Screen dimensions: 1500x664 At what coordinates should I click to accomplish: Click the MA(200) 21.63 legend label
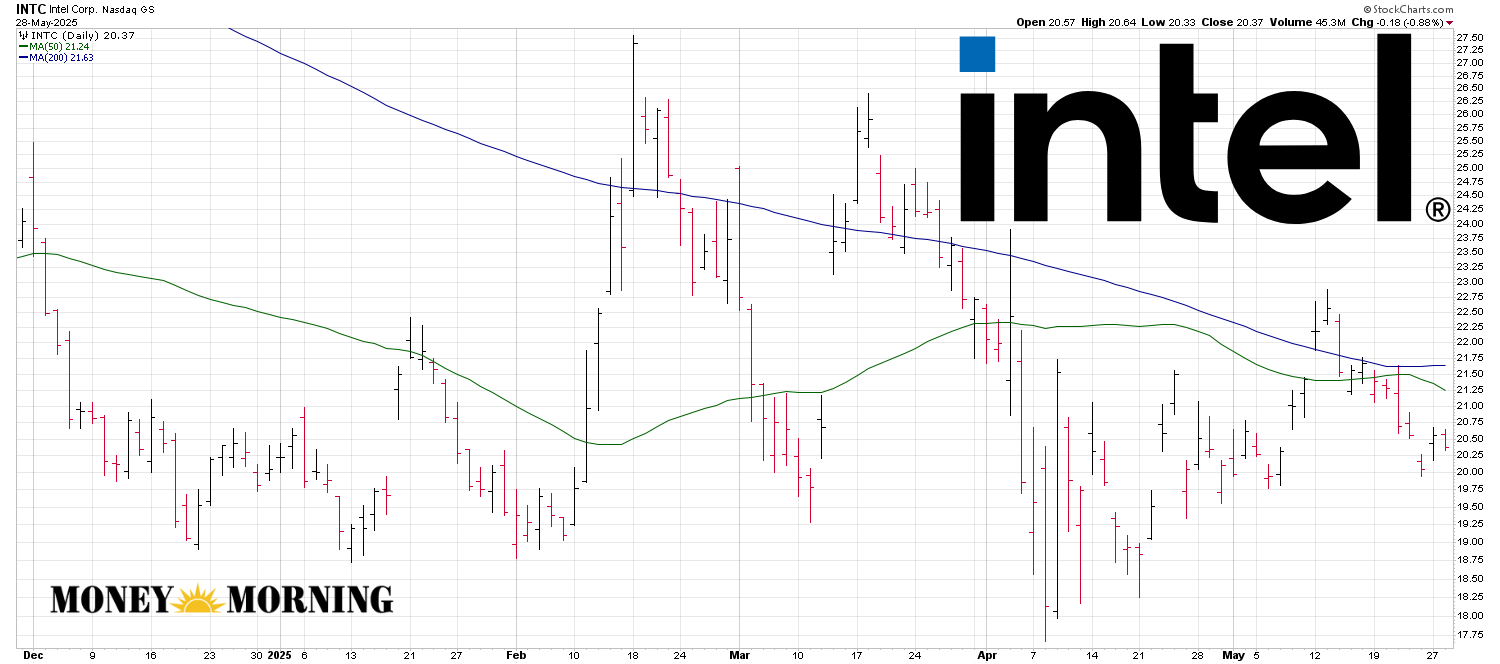pos(64,57)
